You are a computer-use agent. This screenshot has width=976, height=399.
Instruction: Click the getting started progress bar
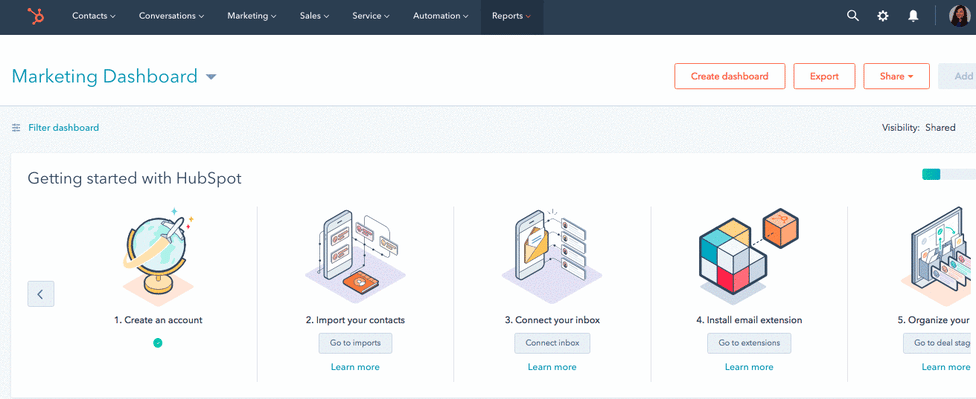[949, 175]
